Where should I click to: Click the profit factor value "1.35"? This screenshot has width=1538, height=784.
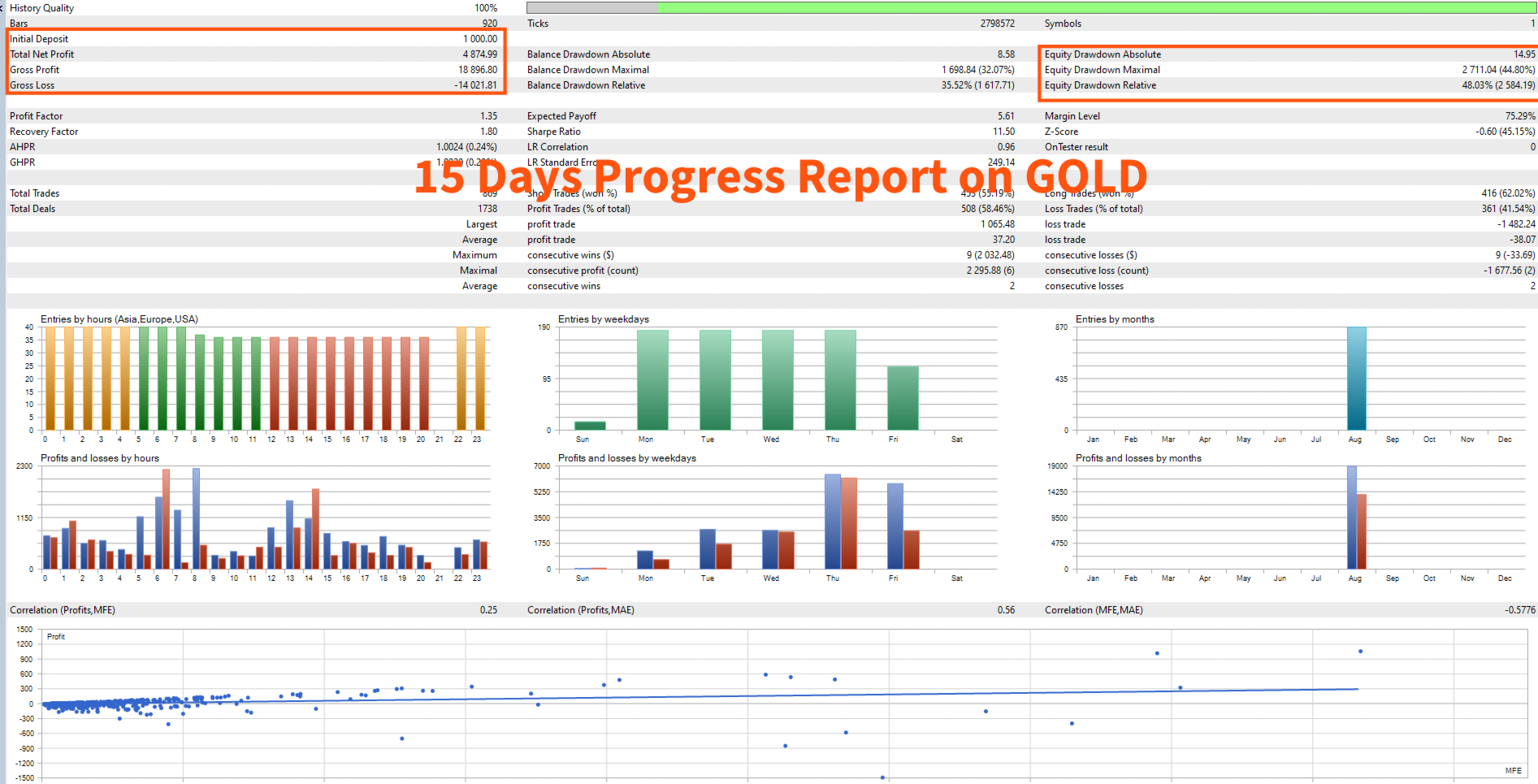(x=488, y=116)
